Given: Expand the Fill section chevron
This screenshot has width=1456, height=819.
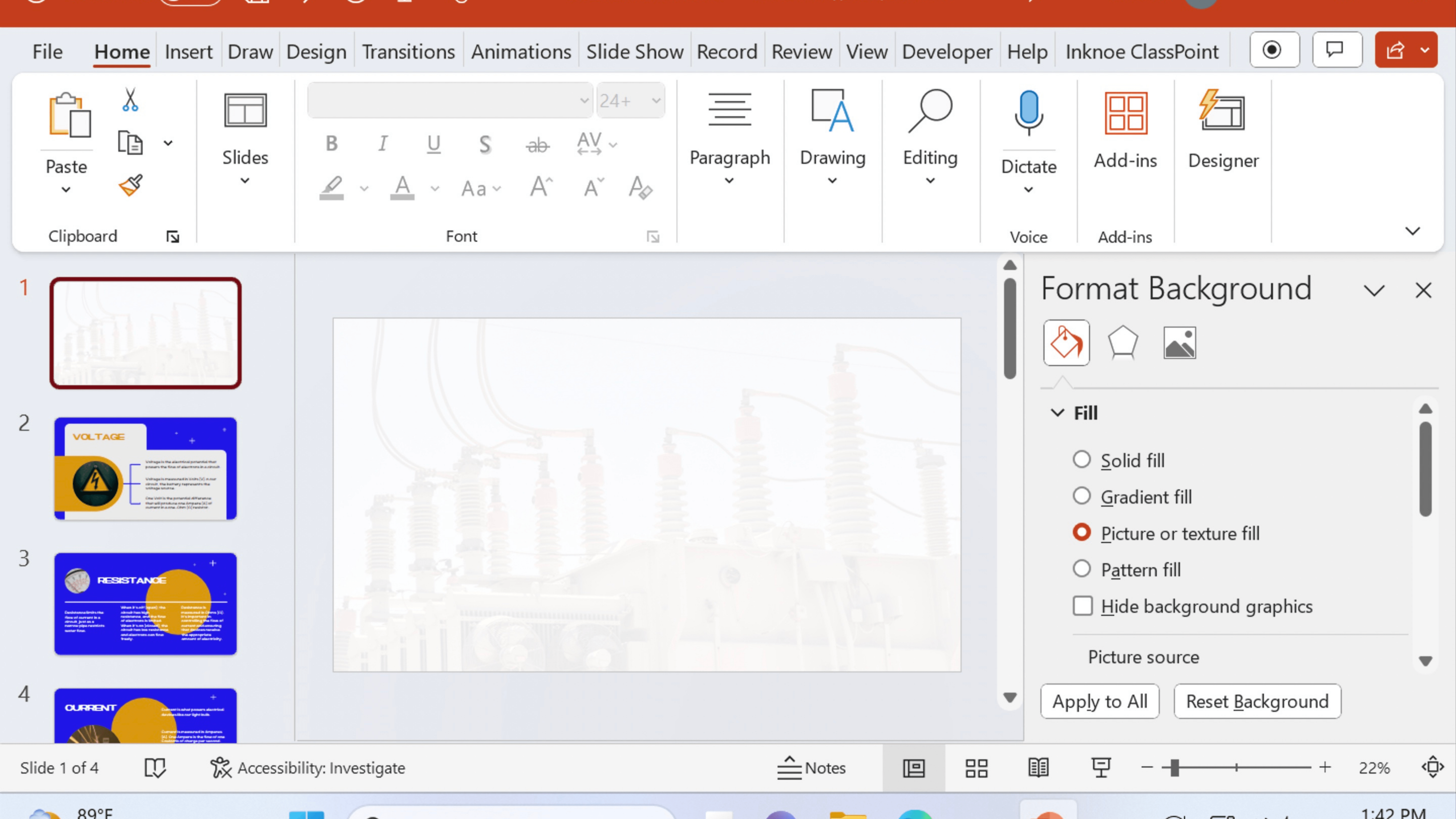Looking at the screenshot, I should point(1057,412).
